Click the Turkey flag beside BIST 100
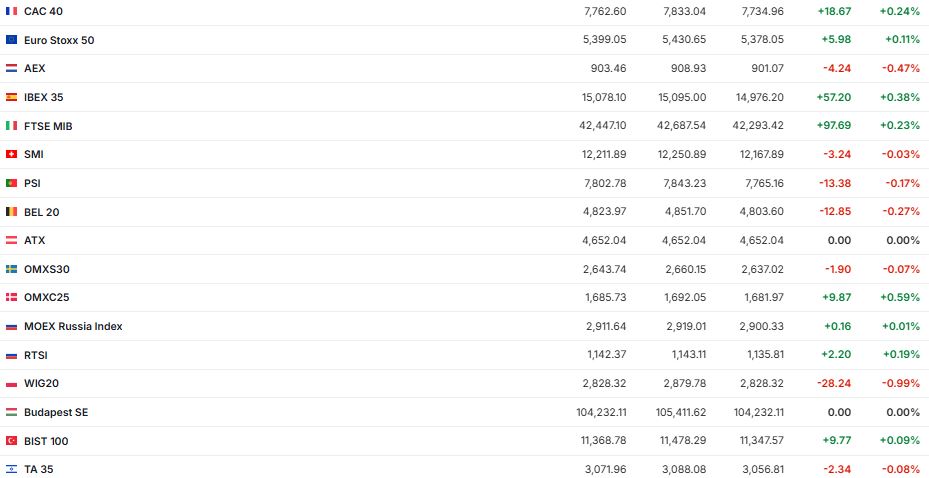This screenshot has height=478, width=929. 11,441
